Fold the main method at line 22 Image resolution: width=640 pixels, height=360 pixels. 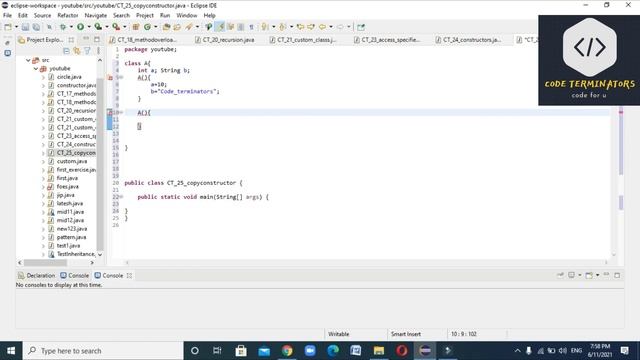click(x=121, y=197)
